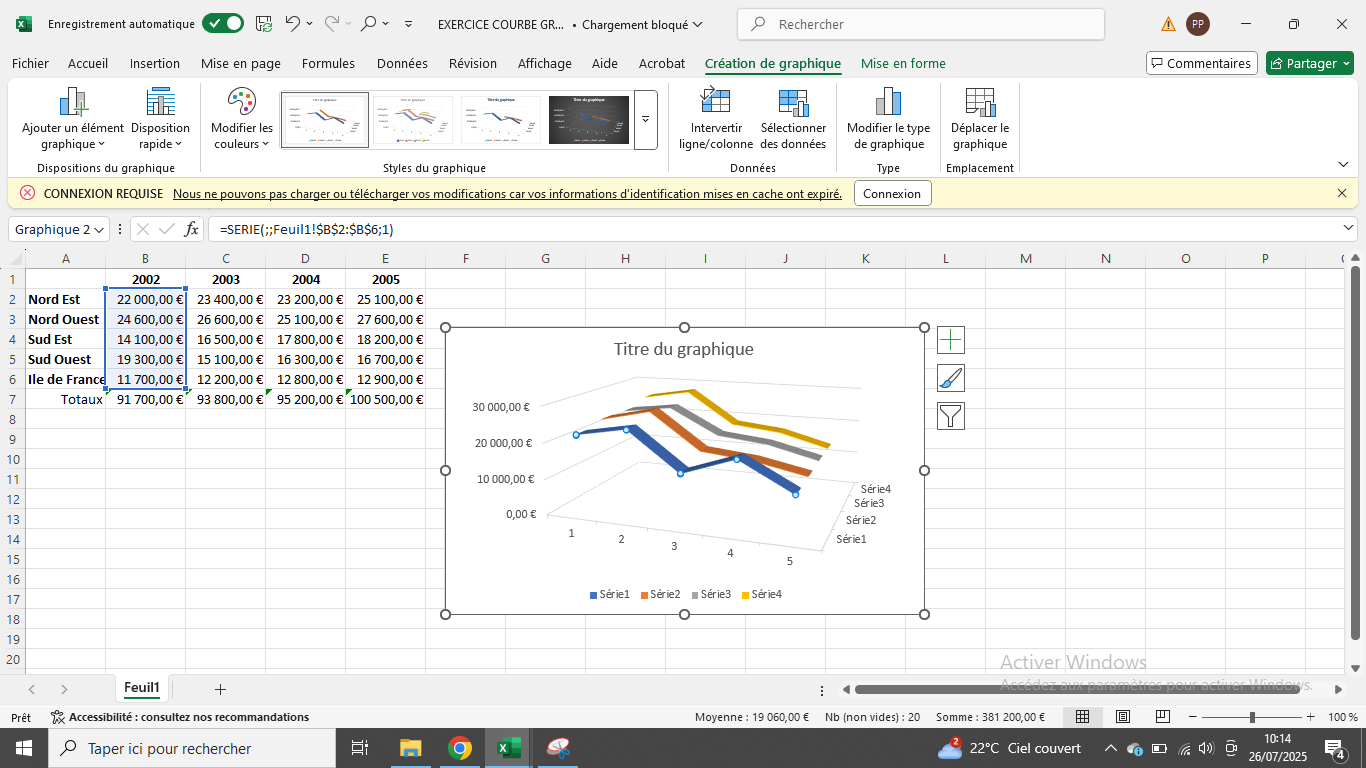
Task: Switch to the Insertion tab
Action: click(x=155, y=63)
